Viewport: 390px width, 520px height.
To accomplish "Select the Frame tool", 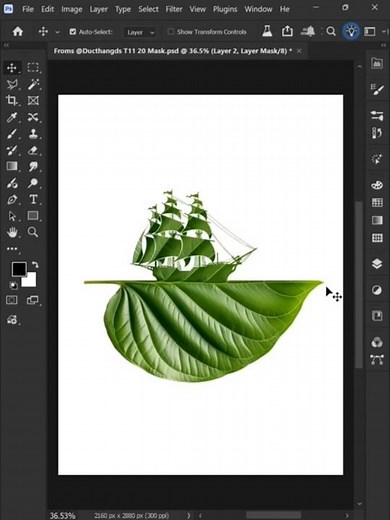I will [33, 100].
